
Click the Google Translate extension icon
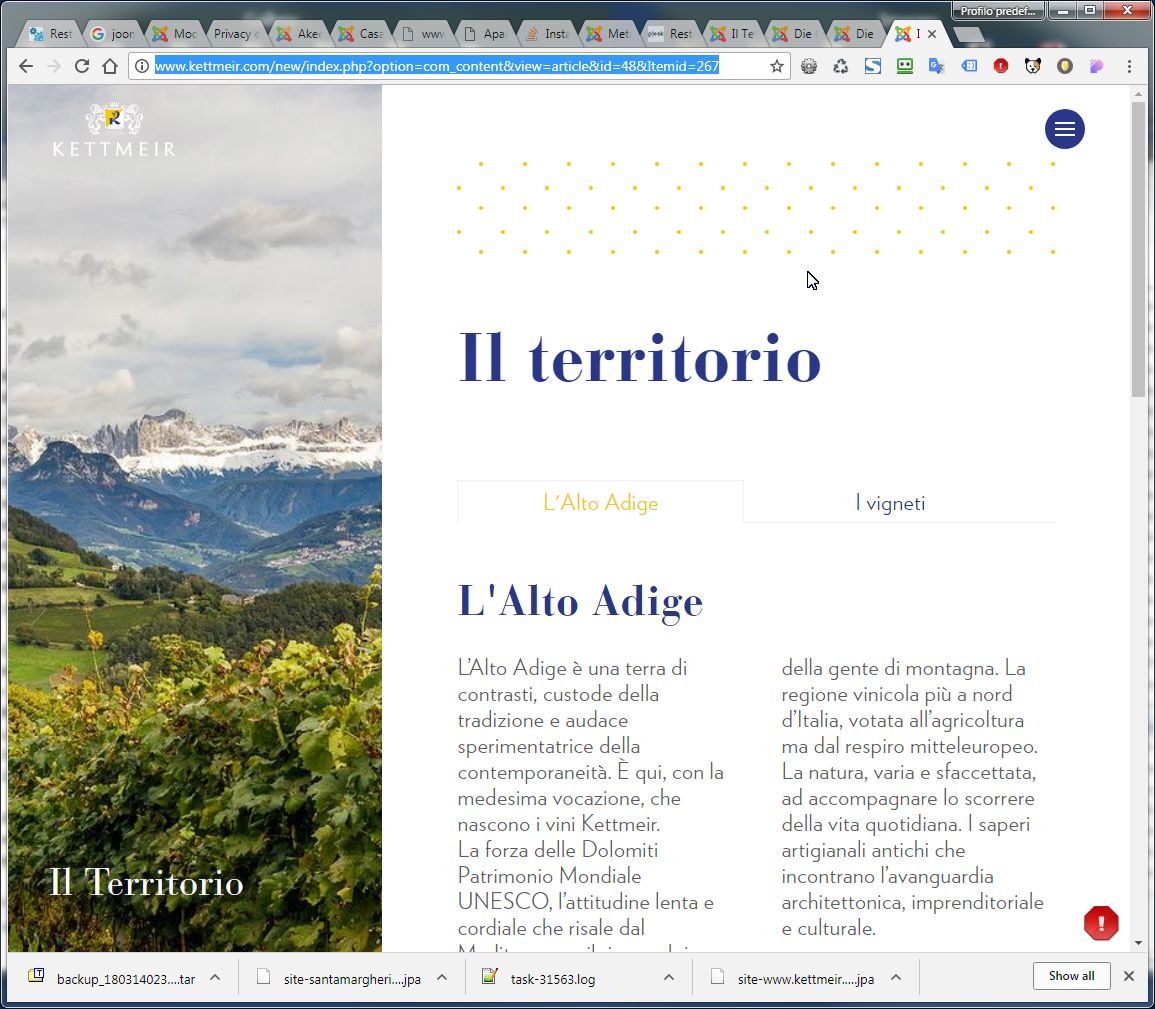[x=936, y=66]
